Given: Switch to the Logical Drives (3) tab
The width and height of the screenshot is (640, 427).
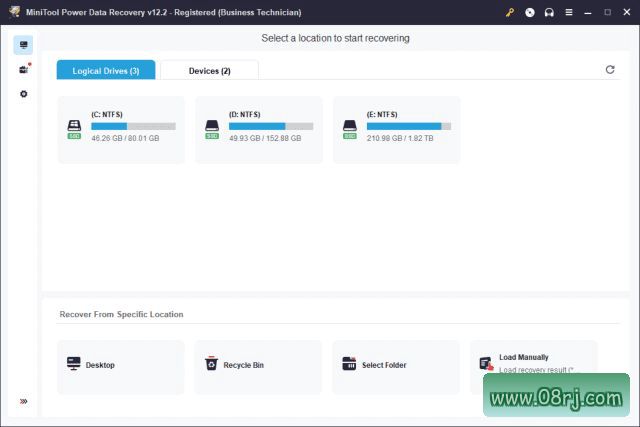Looking at the screenshot, I should click(106, 70).
